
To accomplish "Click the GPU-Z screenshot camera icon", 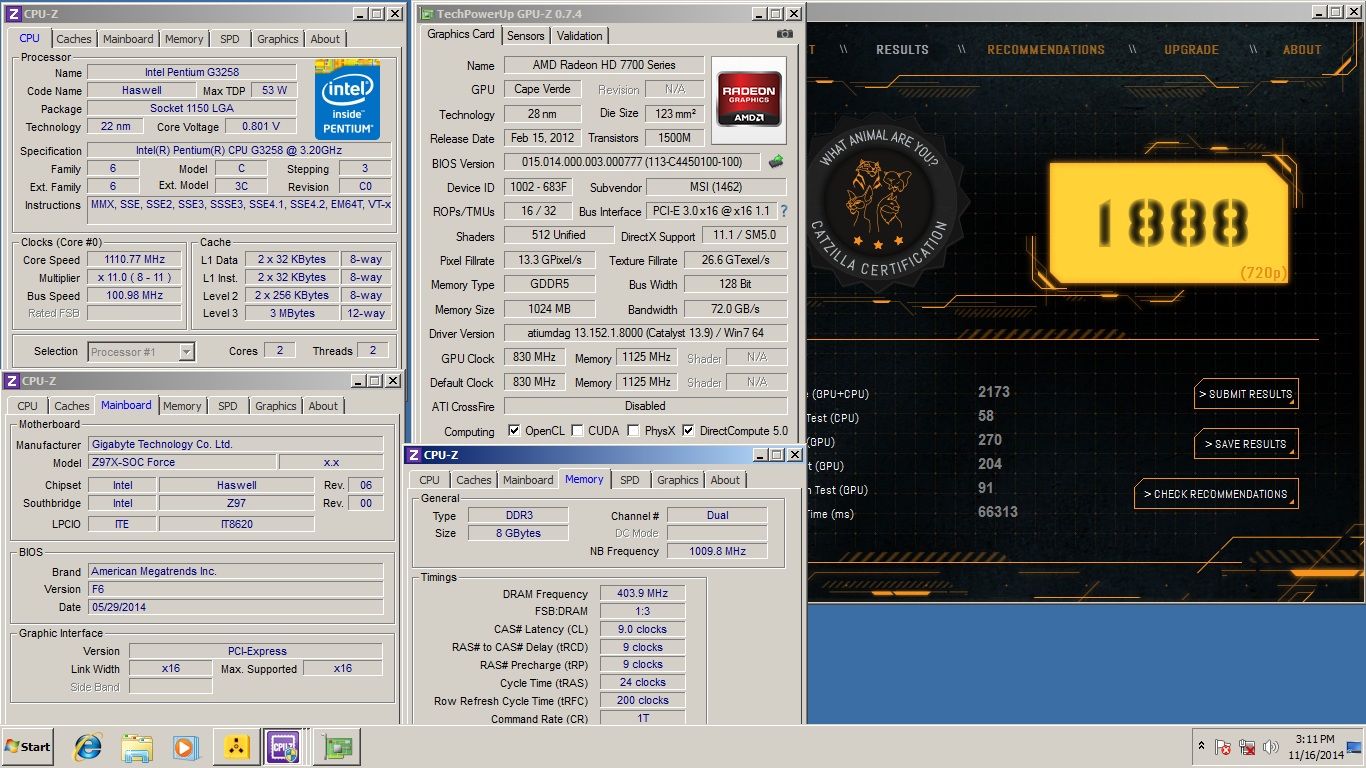I will coord(785,34).
